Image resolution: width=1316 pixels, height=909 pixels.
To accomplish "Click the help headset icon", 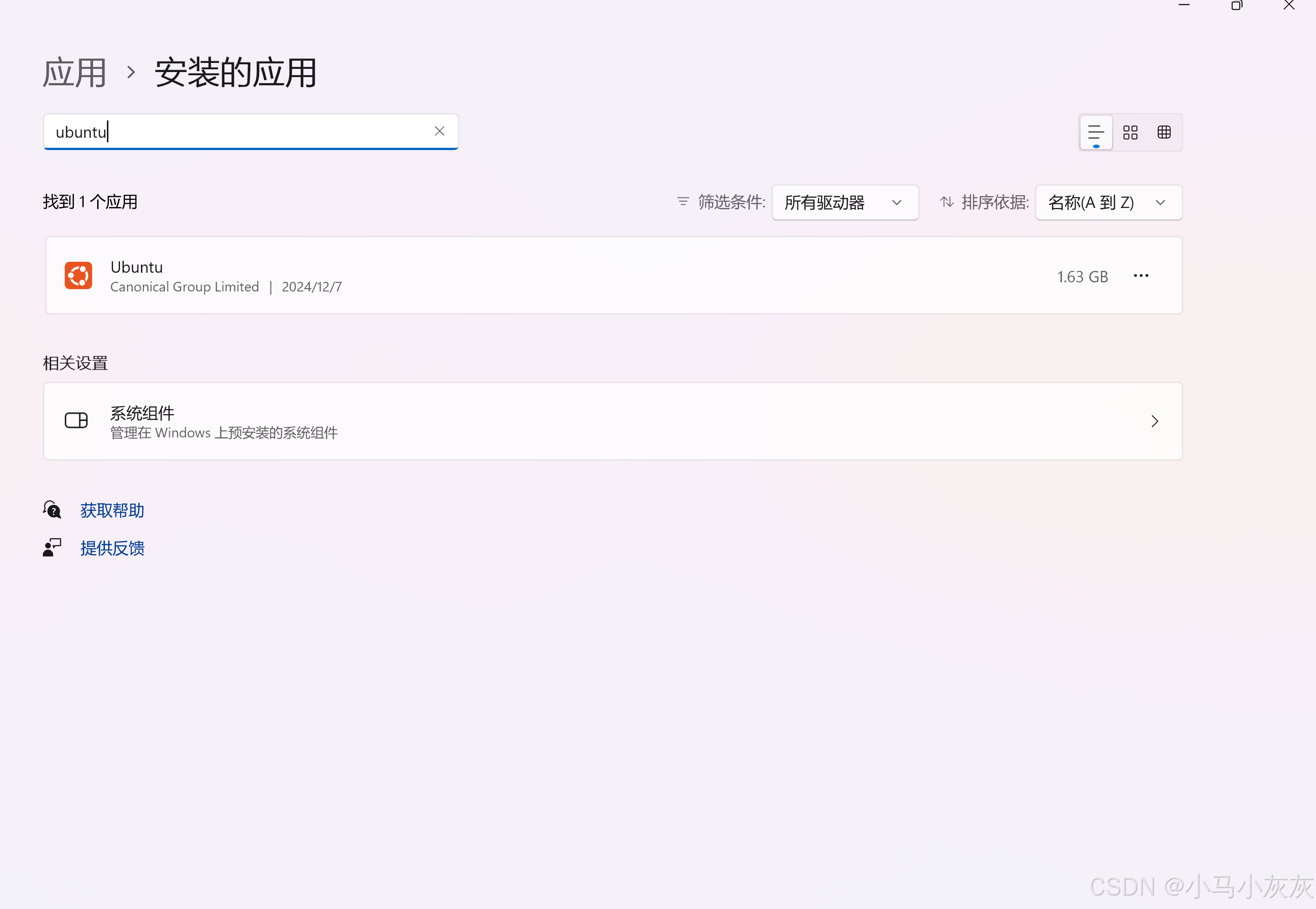I will (52, 510).
